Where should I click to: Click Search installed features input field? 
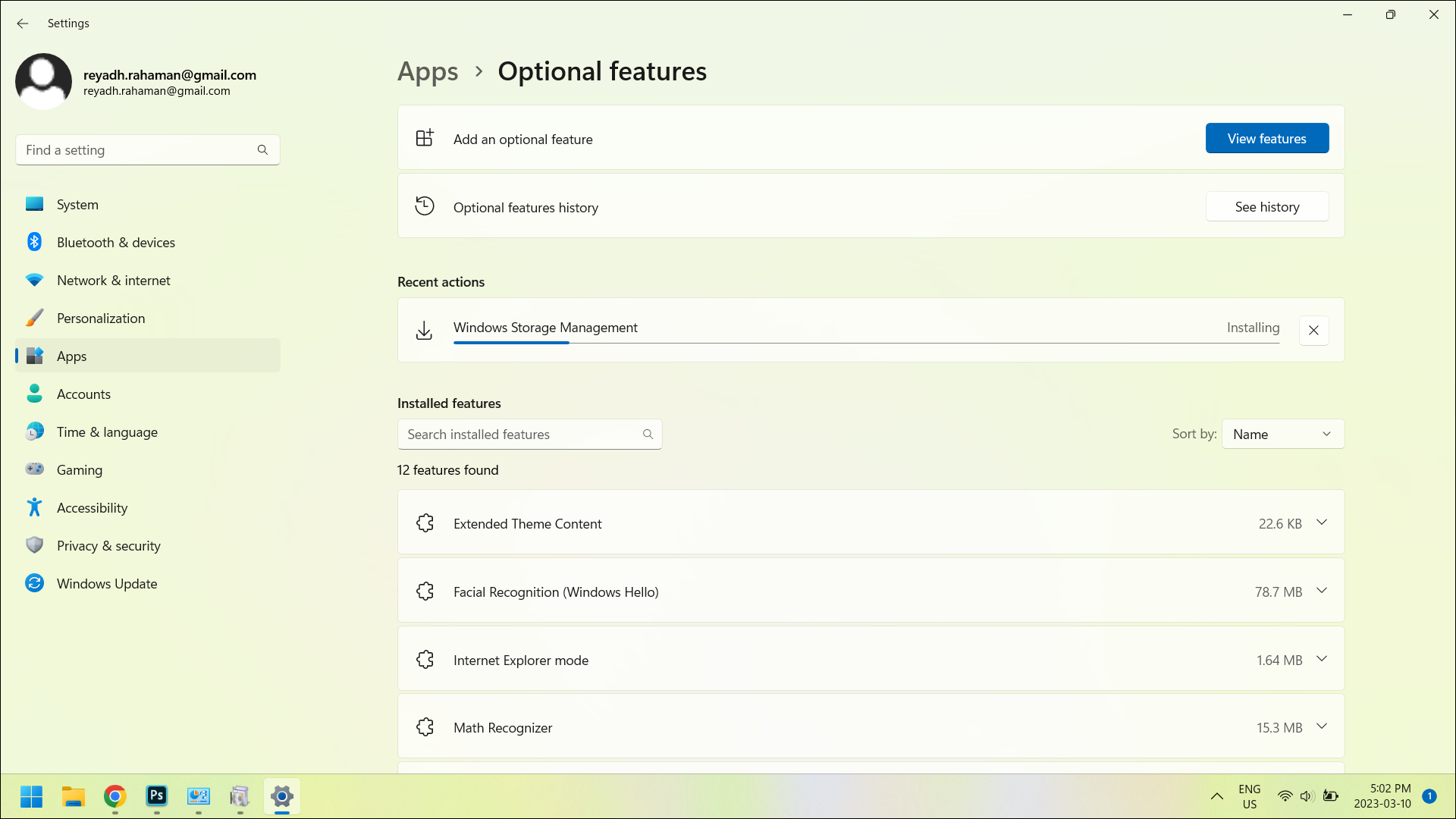tap(529, 433)
